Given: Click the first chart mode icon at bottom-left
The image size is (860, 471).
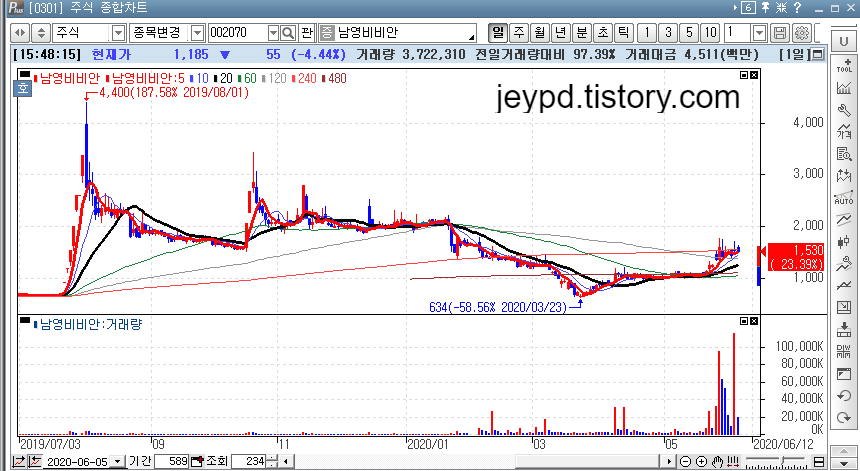Looking at the screenshot, I should (18, 461).
